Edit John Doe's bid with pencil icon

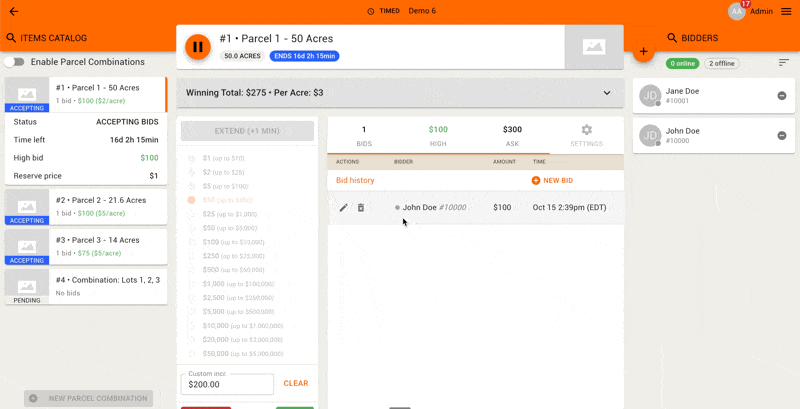tap(344, 207)
